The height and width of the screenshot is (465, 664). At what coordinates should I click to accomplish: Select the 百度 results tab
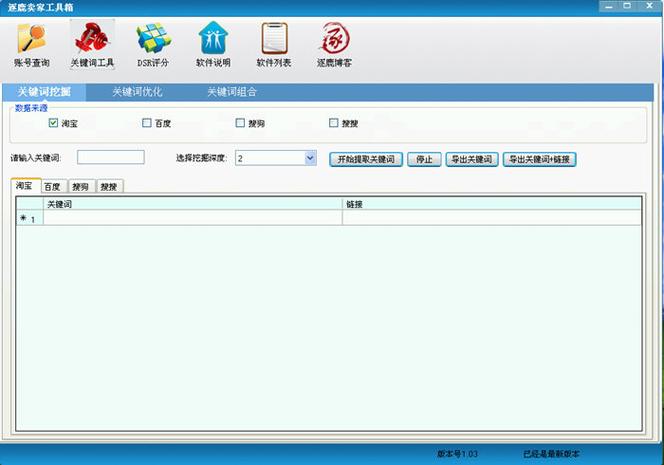(x=53, y=187)
